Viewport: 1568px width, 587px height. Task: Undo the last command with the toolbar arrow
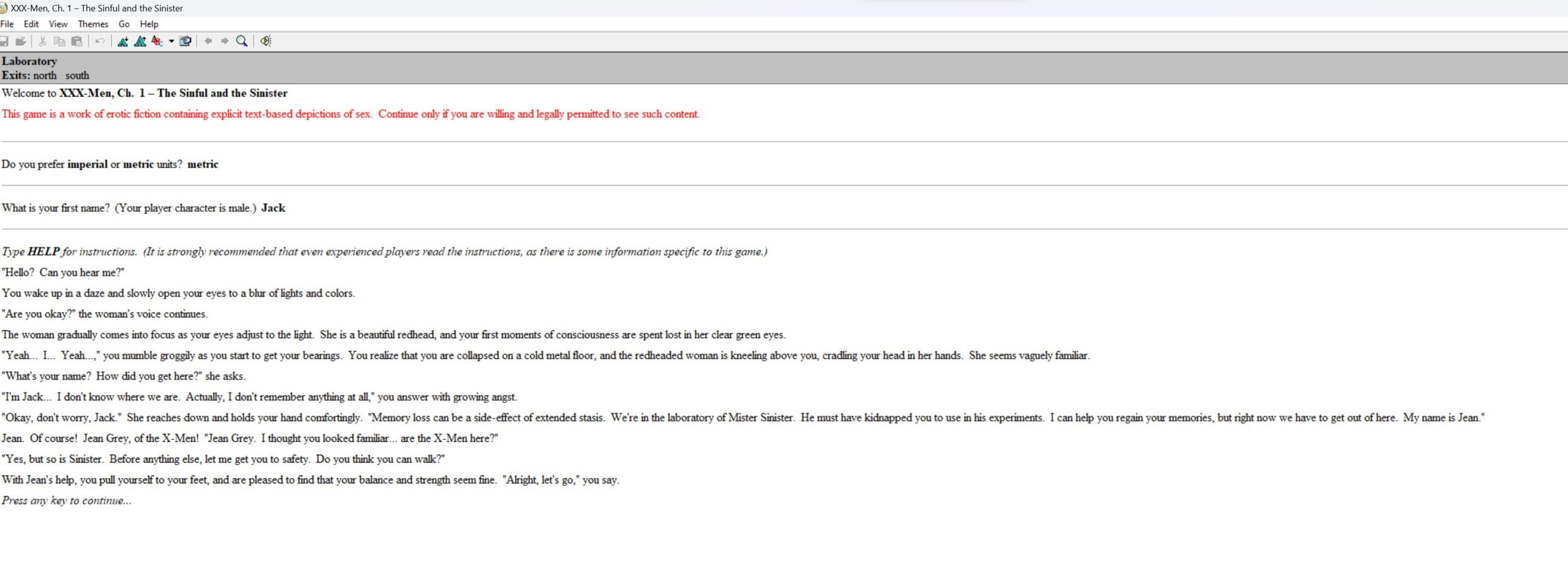point(100,41)
